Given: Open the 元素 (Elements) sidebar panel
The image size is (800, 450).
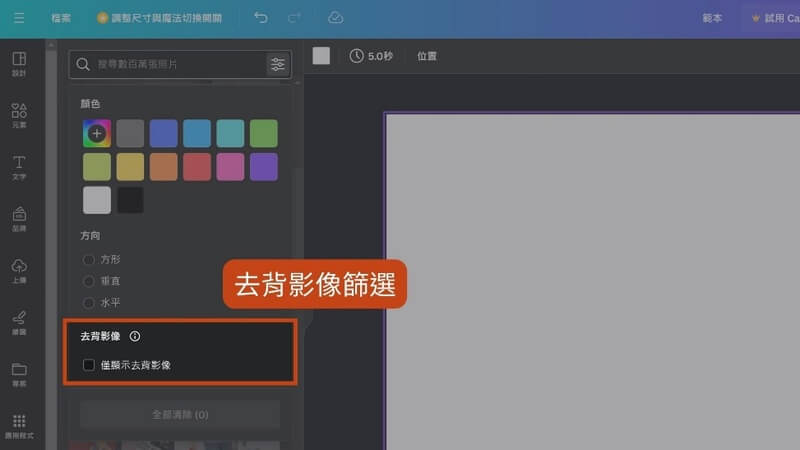Looking at the screenshot, I should 19,115.
